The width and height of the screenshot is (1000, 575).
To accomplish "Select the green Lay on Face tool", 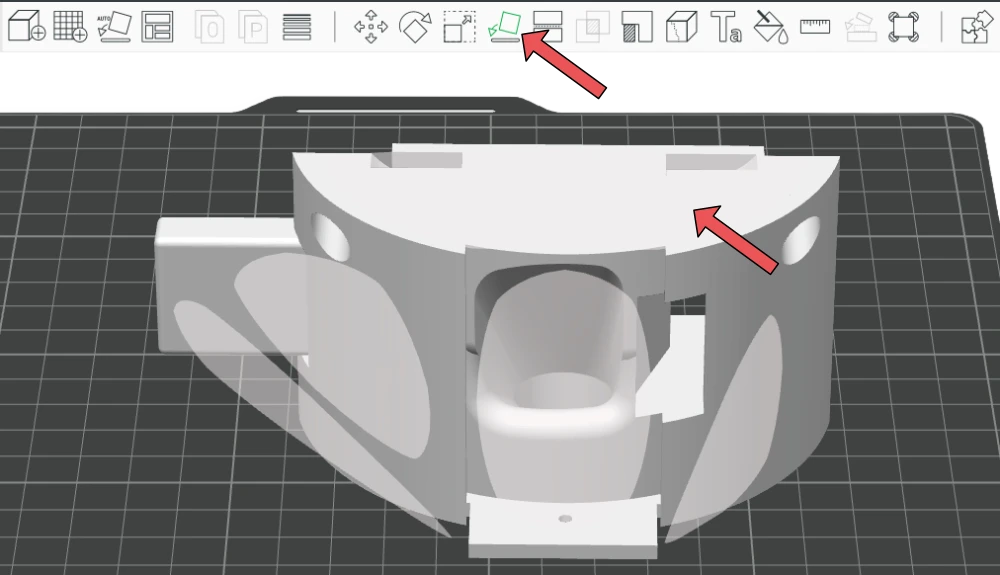I will coord(503,27).
